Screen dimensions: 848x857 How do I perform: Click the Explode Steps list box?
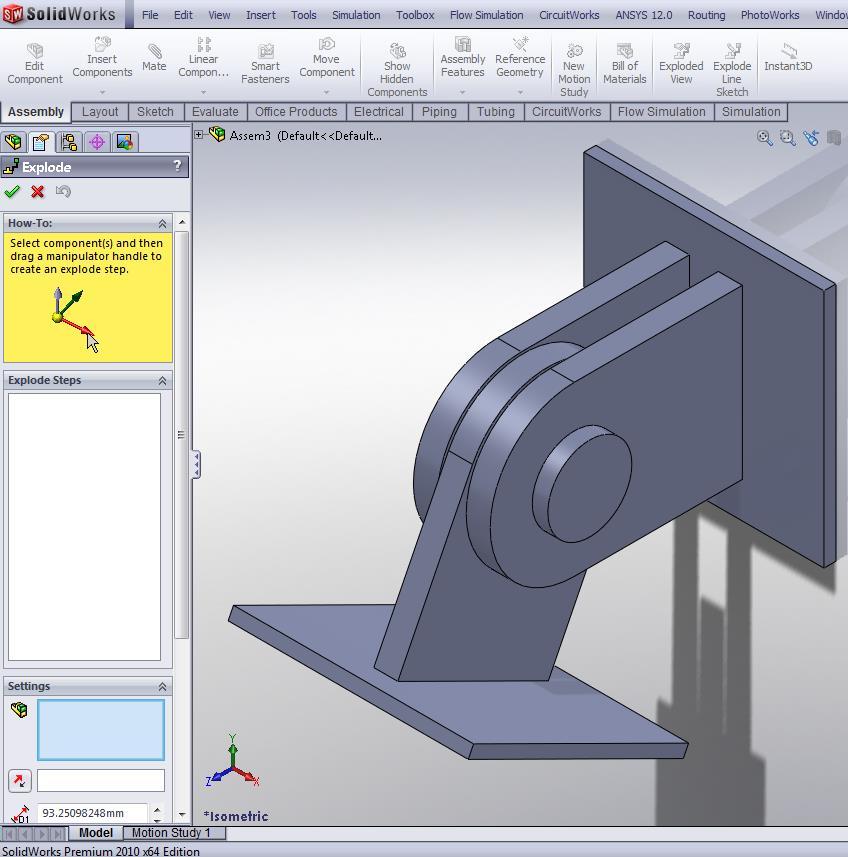tap(85, 527)
